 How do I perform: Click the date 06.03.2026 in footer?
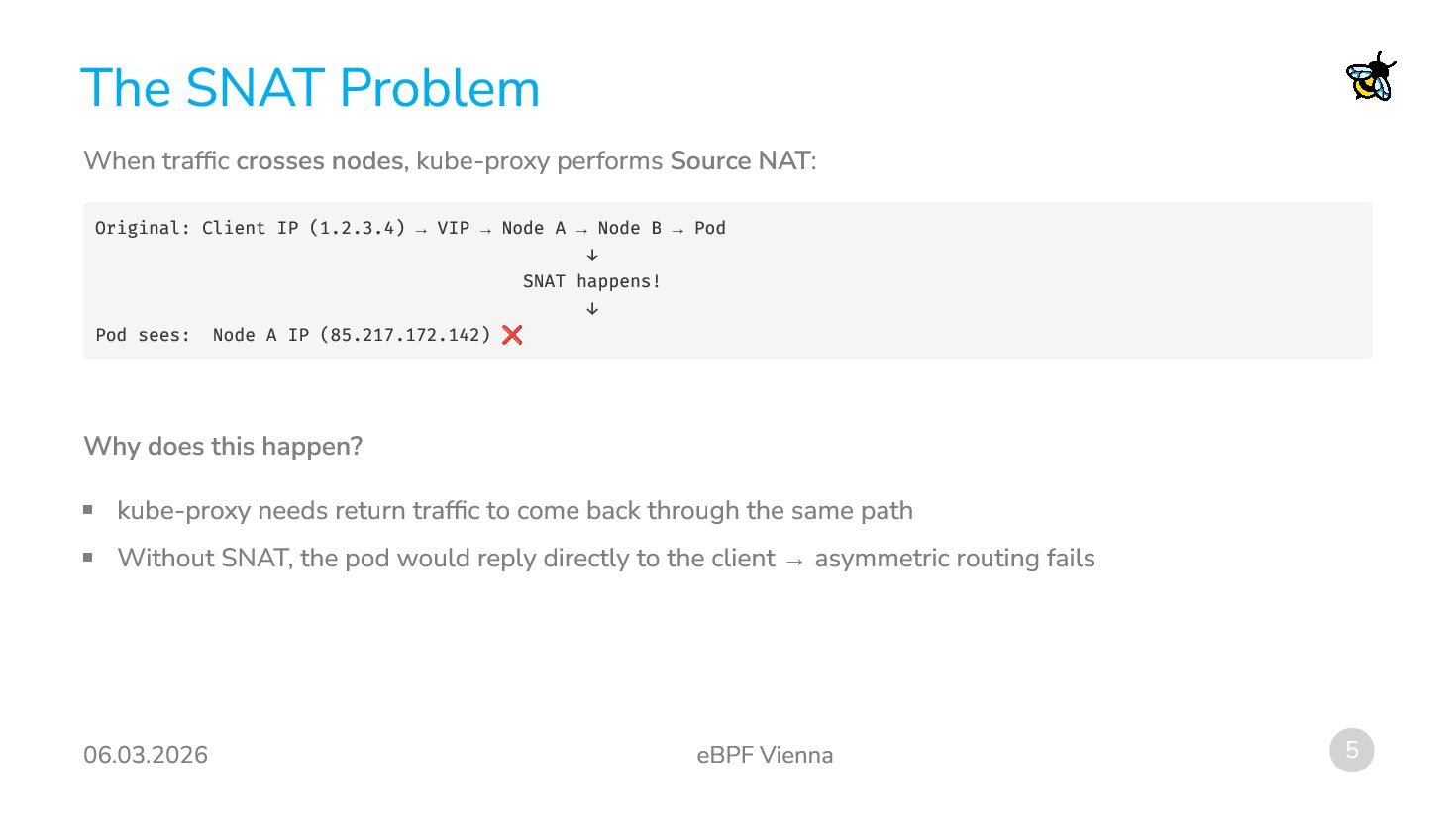click(146, 755)
